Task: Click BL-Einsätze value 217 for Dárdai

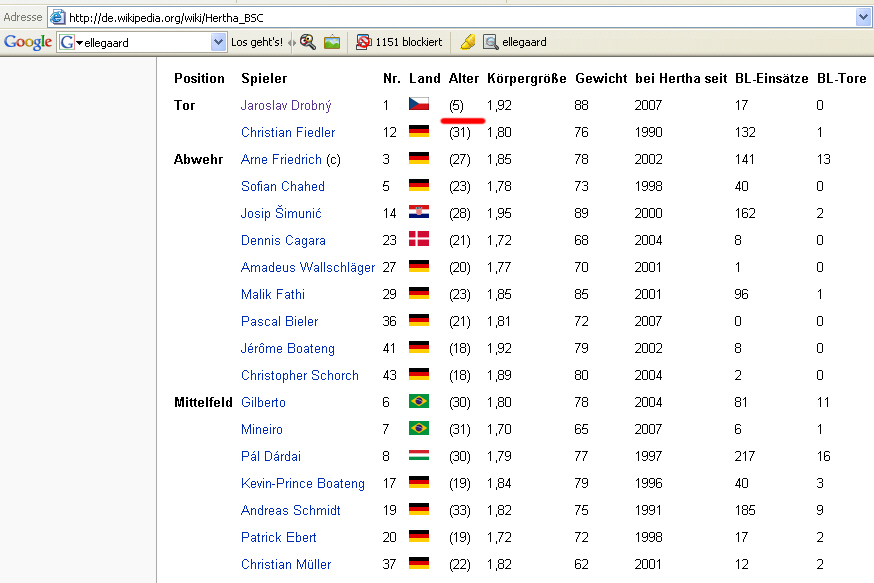Action: [x=745, y=456]
